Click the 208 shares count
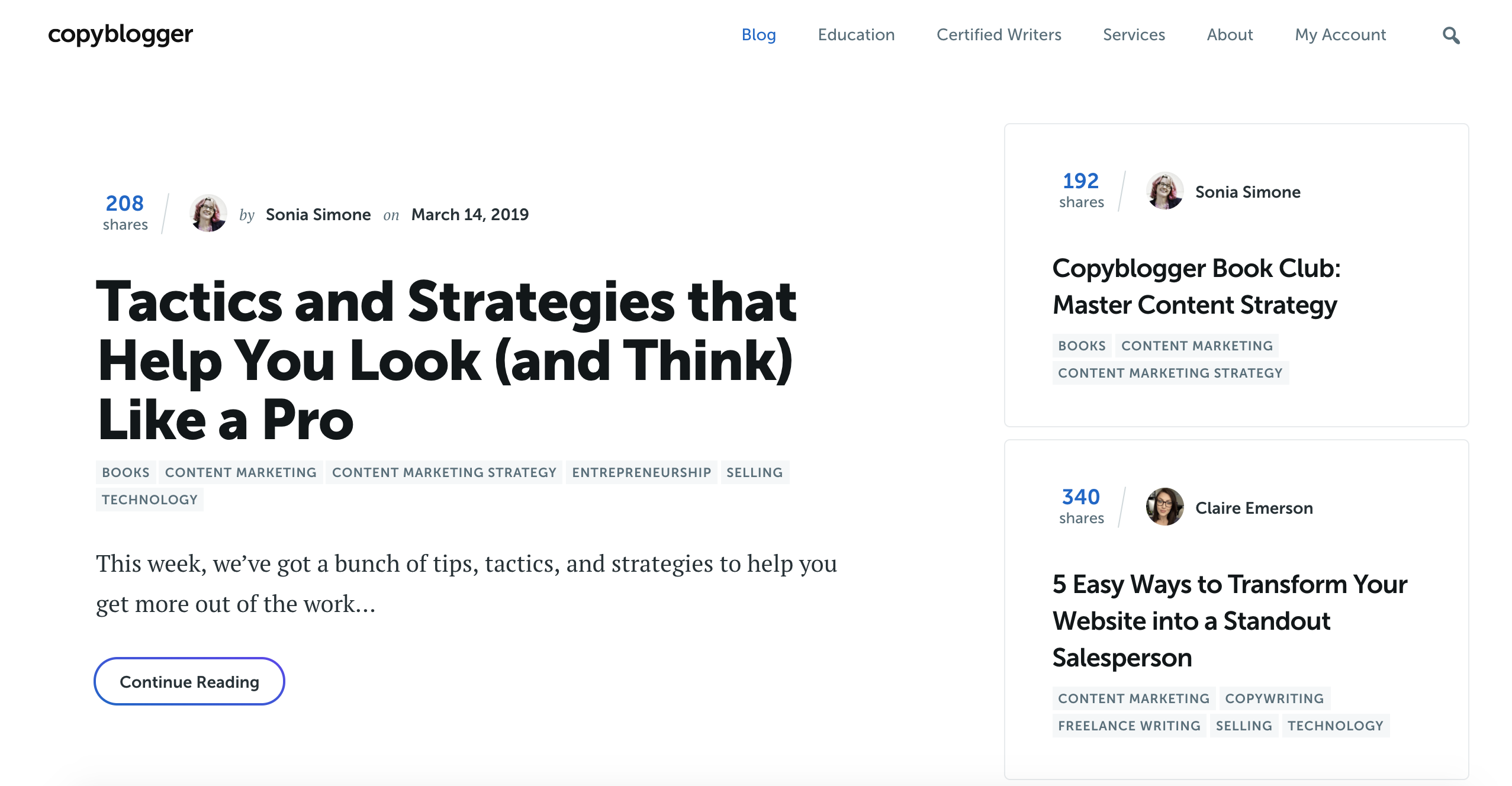 click(x=125, y=212)
